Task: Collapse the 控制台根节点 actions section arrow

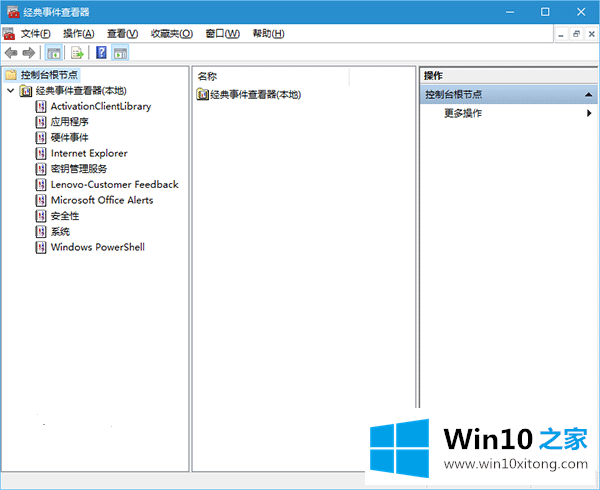Action: pos(589,94)
